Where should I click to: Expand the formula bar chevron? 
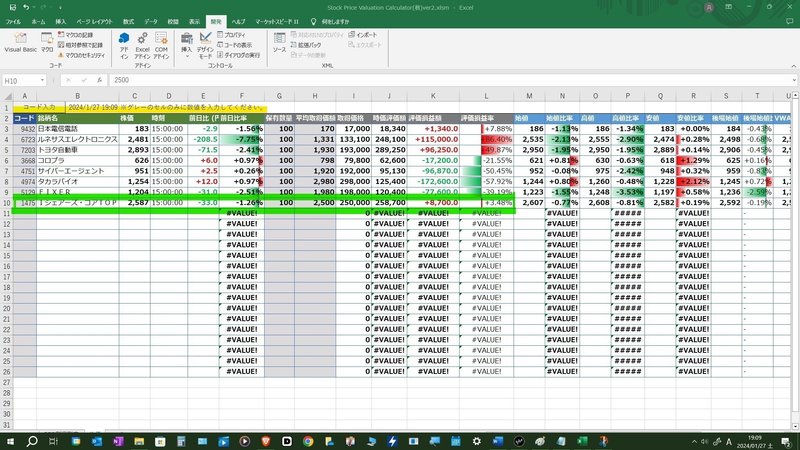[794, 80]
